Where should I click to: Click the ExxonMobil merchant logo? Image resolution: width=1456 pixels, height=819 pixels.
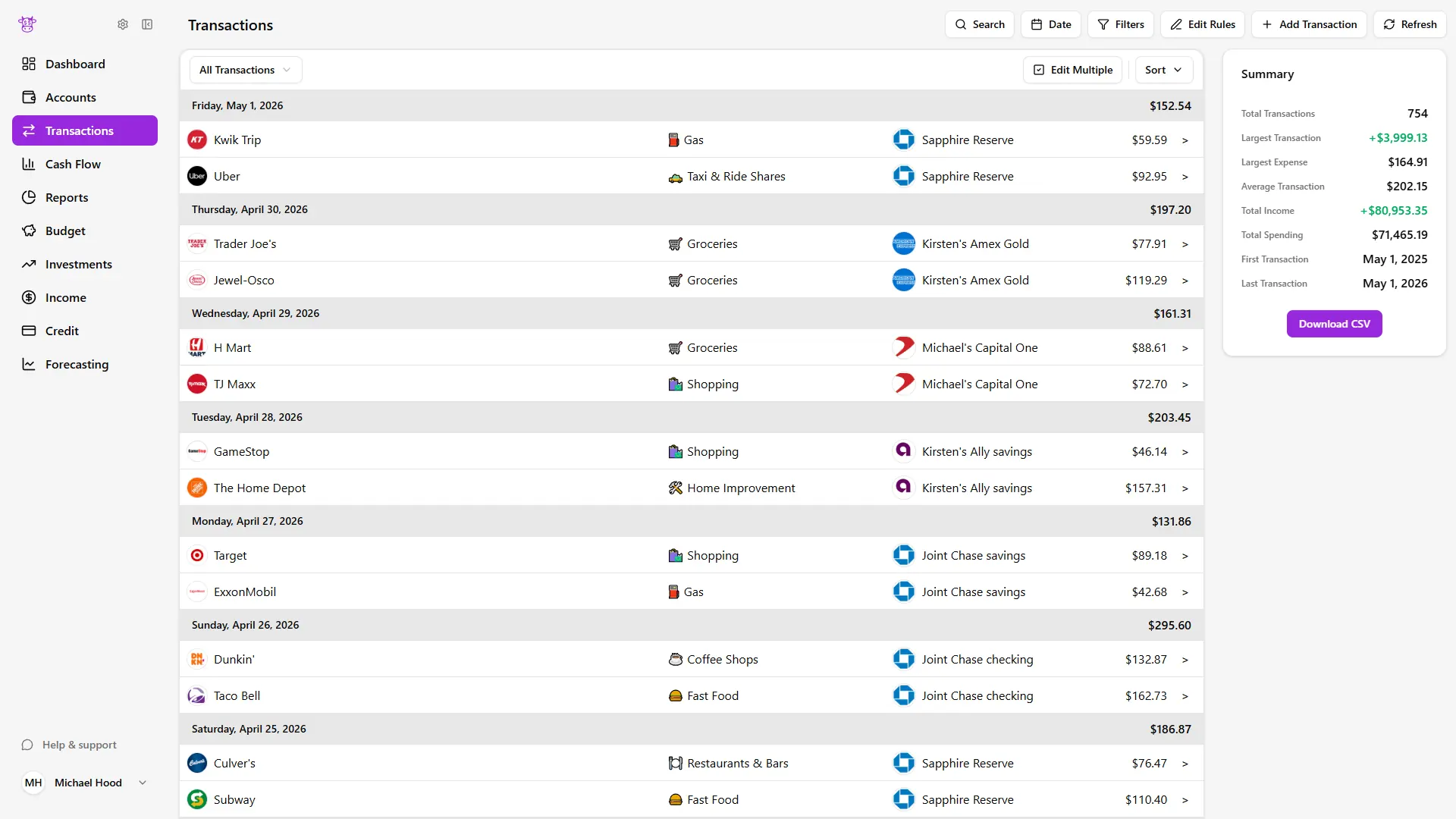tap(197, 591)
